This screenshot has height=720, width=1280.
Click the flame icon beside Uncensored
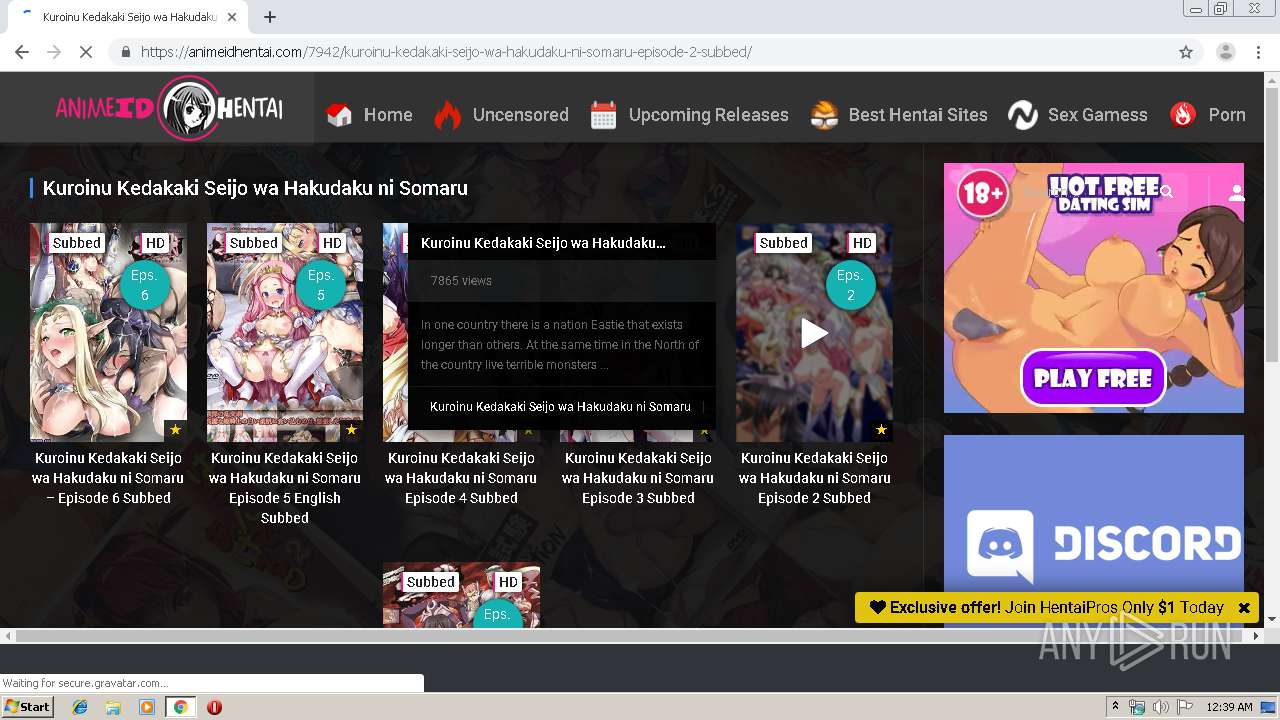click(447, 115)
